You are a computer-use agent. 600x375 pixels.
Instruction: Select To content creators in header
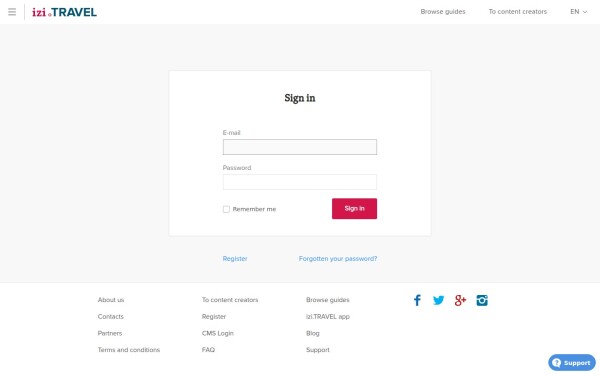click(x=517, y=12)
